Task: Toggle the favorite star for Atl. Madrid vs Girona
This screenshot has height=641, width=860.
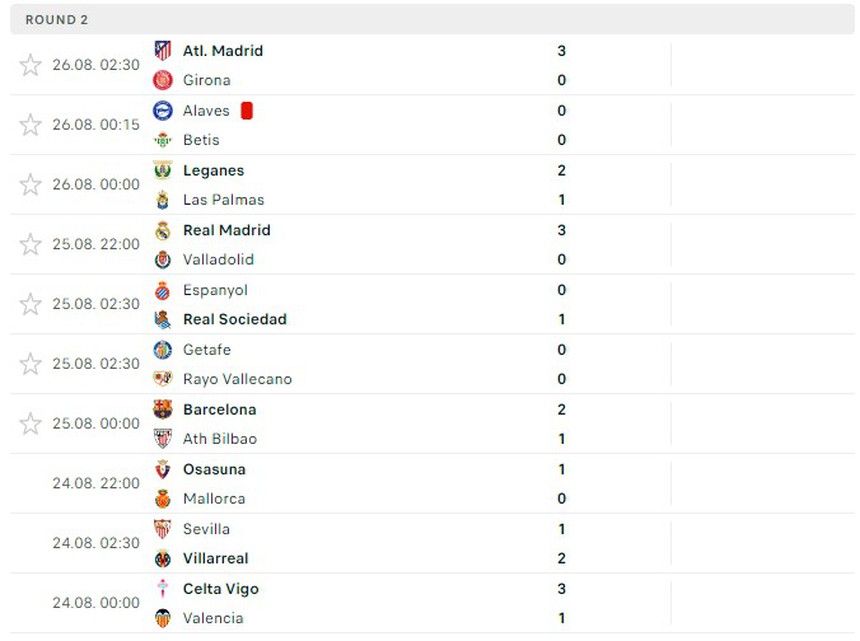Action: tap(31, 64)
